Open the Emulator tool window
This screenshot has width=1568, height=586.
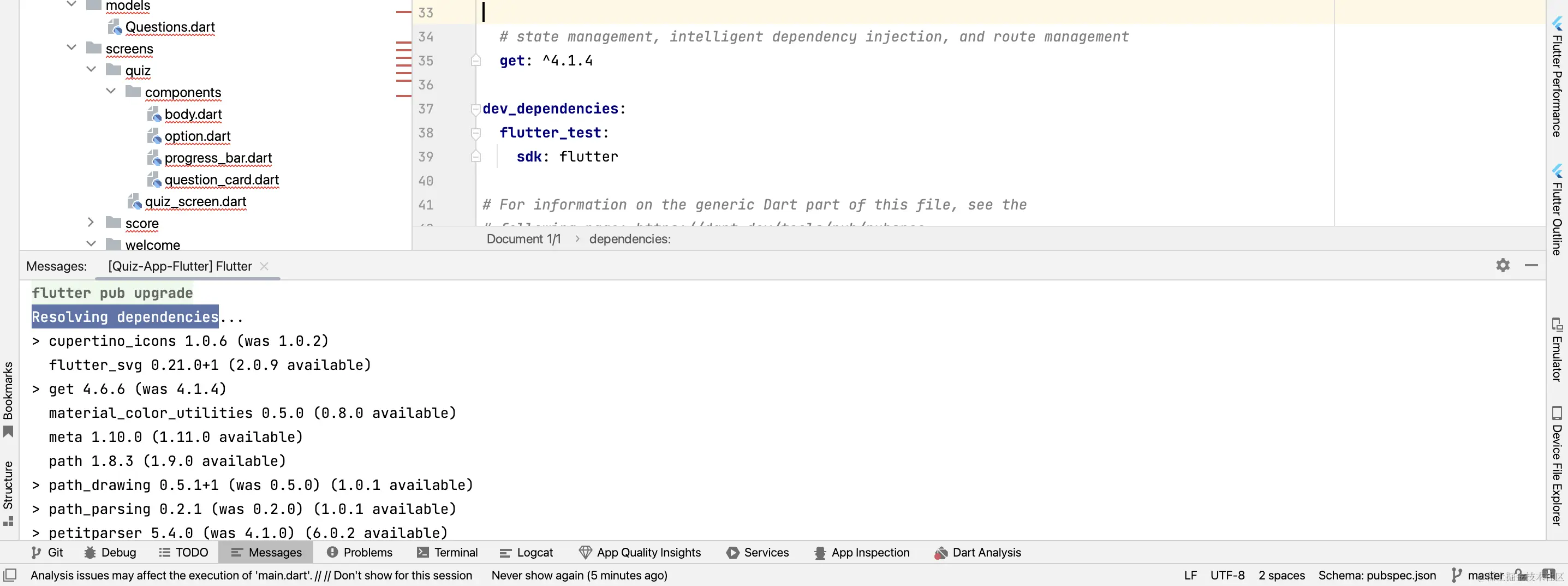tap(1557, 350)
